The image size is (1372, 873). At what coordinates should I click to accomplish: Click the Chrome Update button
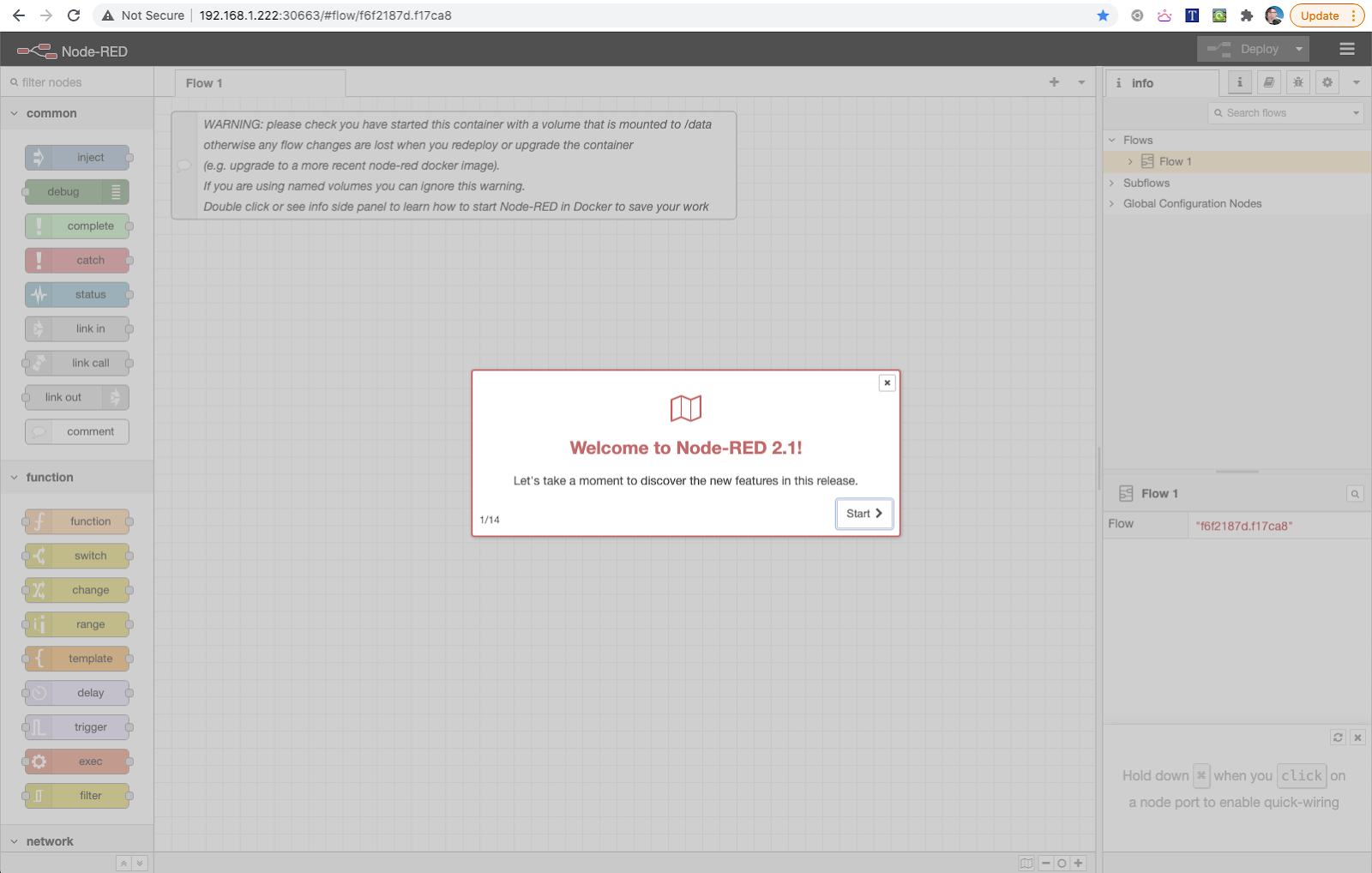[x=1327, y=15]
